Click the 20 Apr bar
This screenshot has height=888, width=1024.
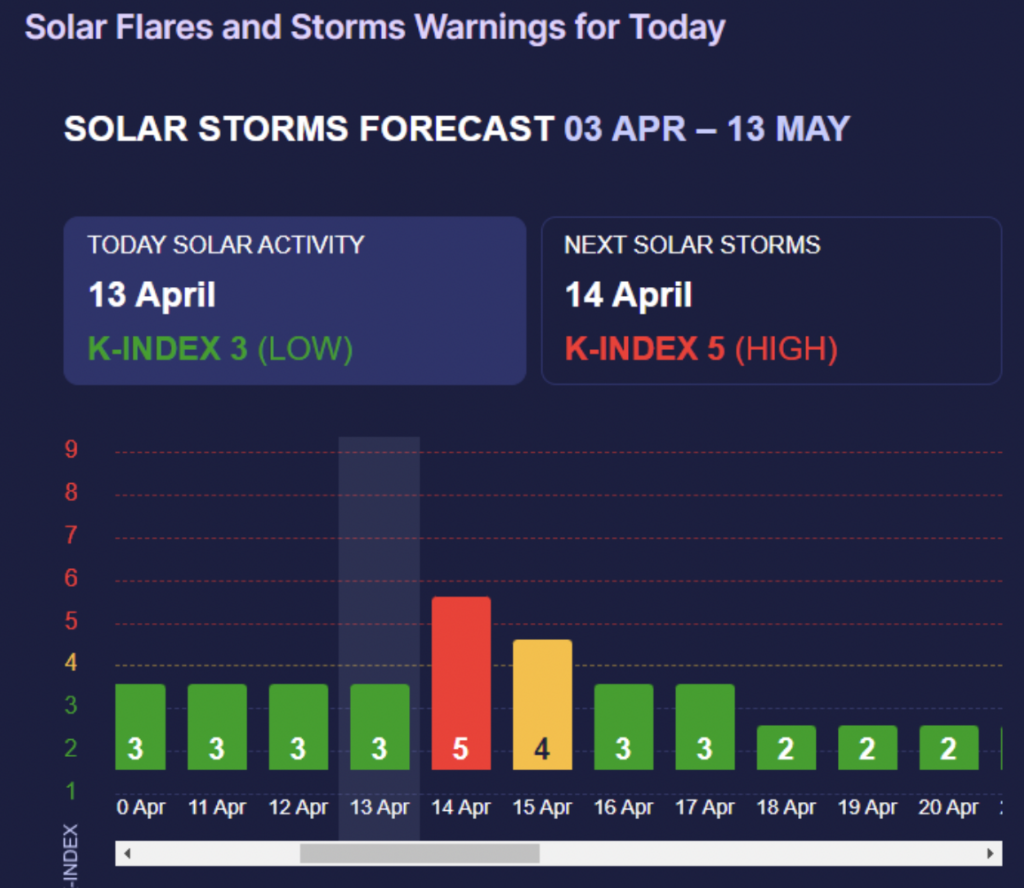pyautogui.click(x=949, y=748)
